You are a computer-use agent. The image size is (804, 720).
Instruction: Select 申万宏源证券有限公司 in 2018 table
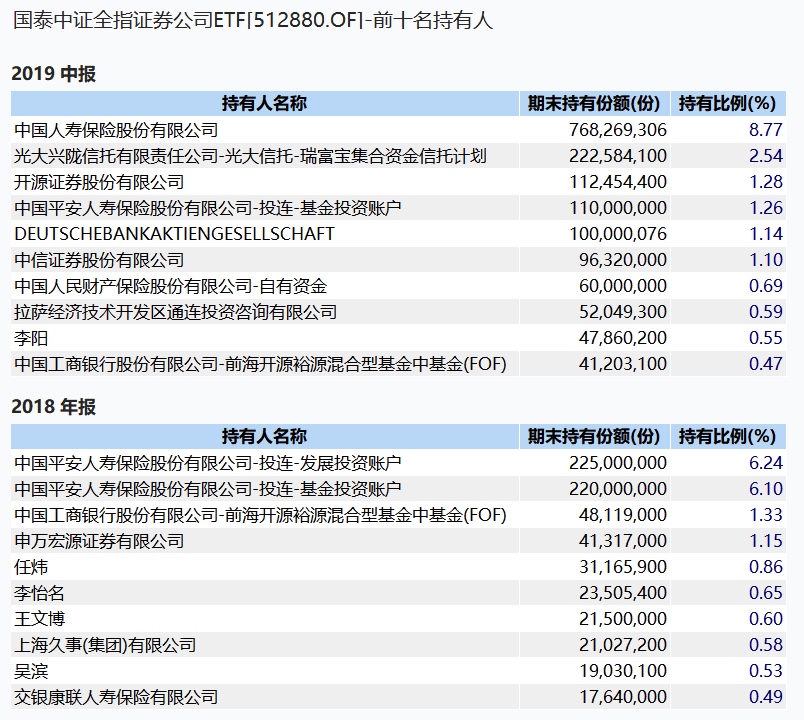[x=99, y=541]
